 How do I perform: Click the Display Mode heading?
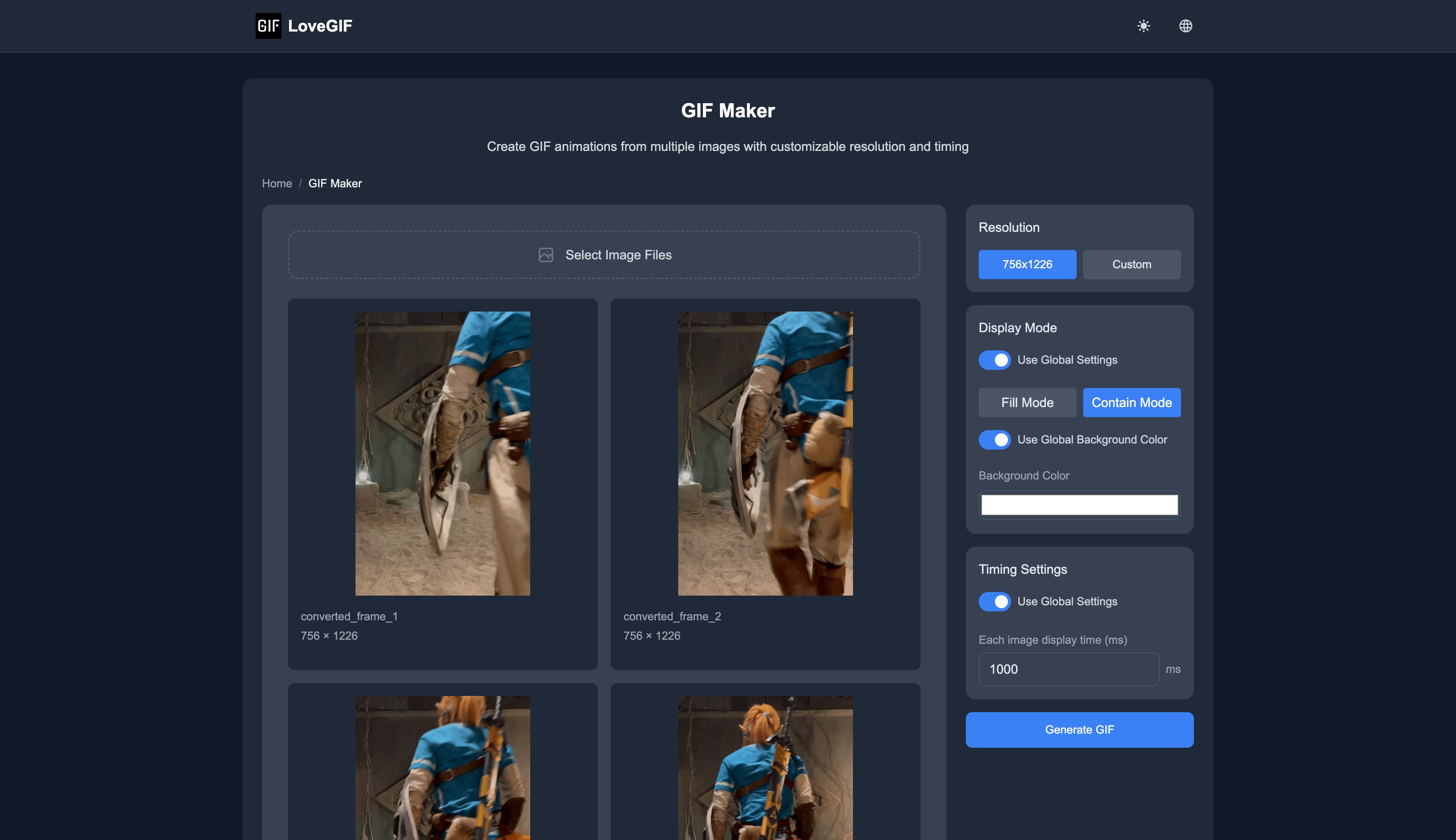click(x=1018, y=328)
